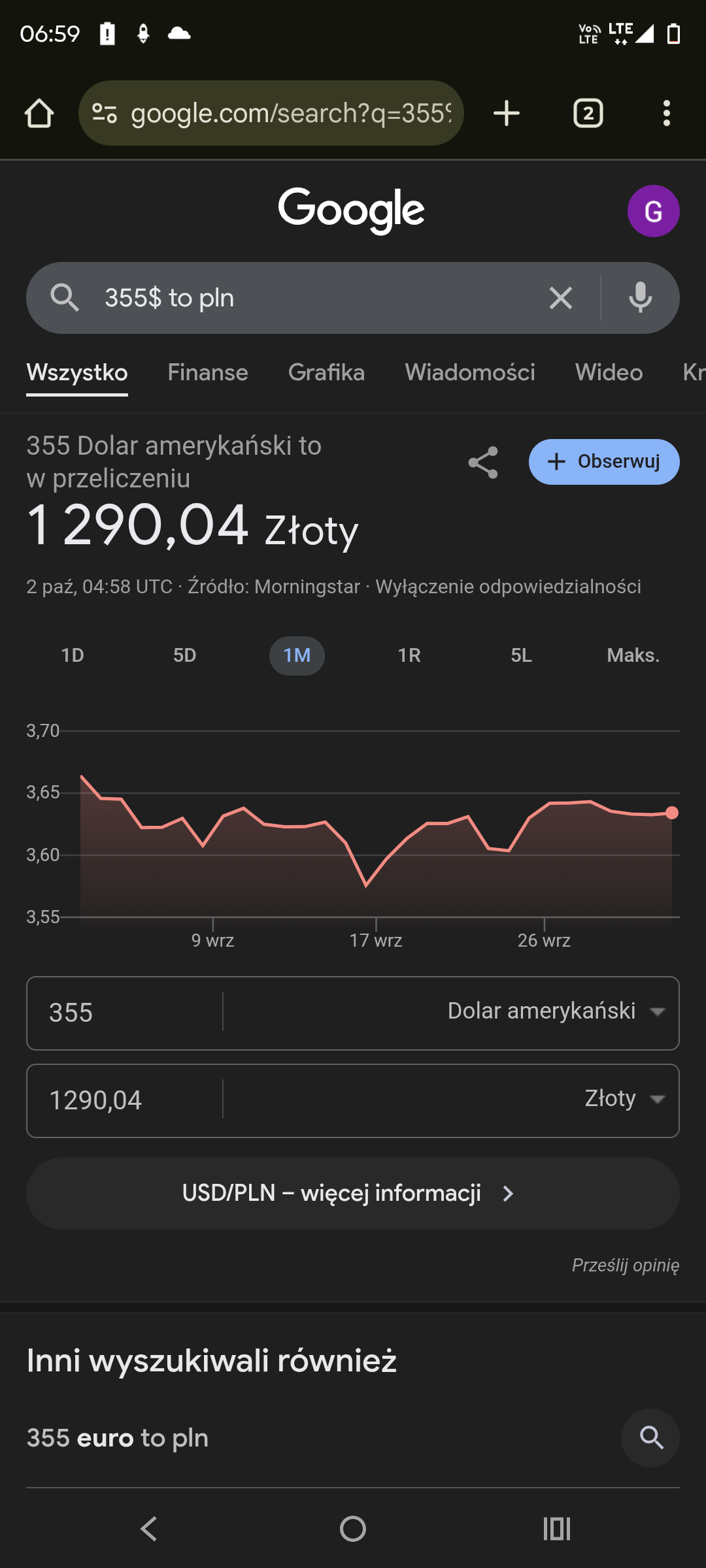This screenshot has width=706, height=1568.
Task: Switch chart range to 5D
Action: point(184,656)
